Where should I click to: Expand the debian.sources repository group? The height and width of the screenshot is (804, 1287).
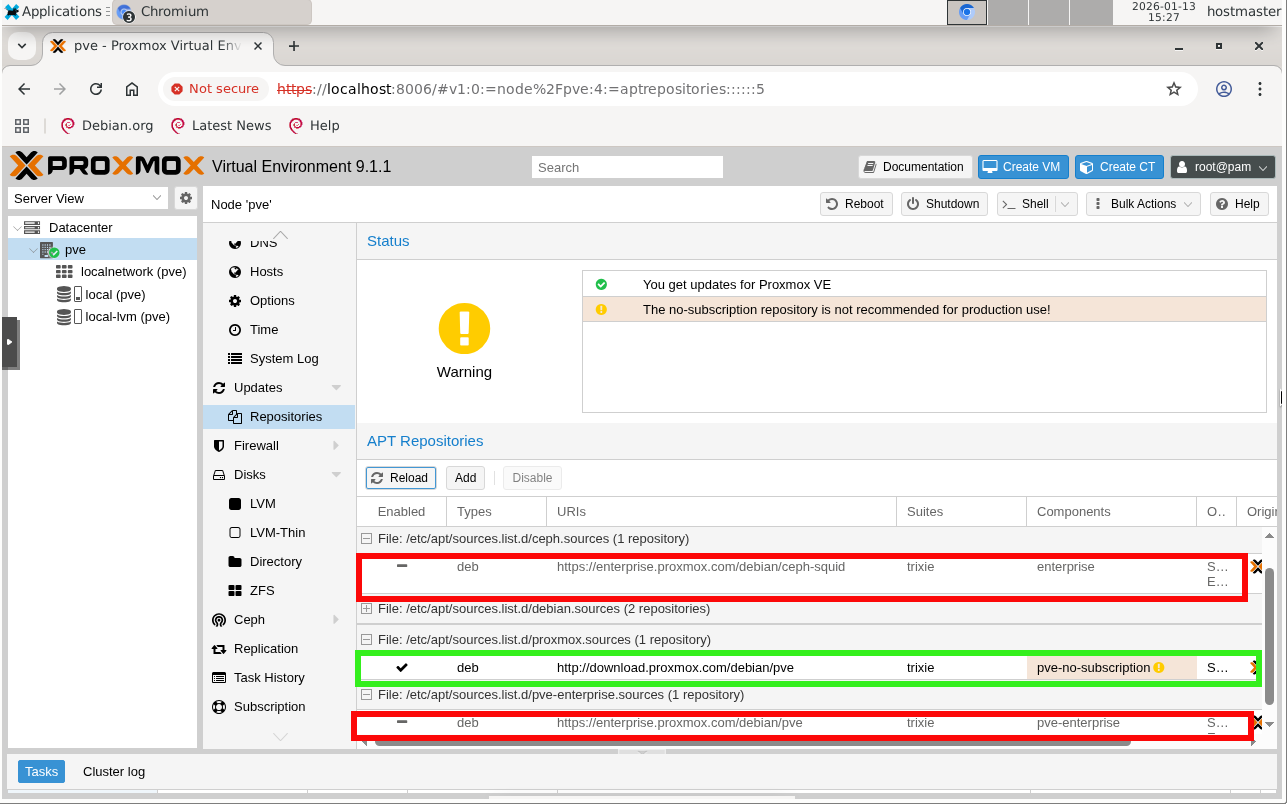pos(367,609)
